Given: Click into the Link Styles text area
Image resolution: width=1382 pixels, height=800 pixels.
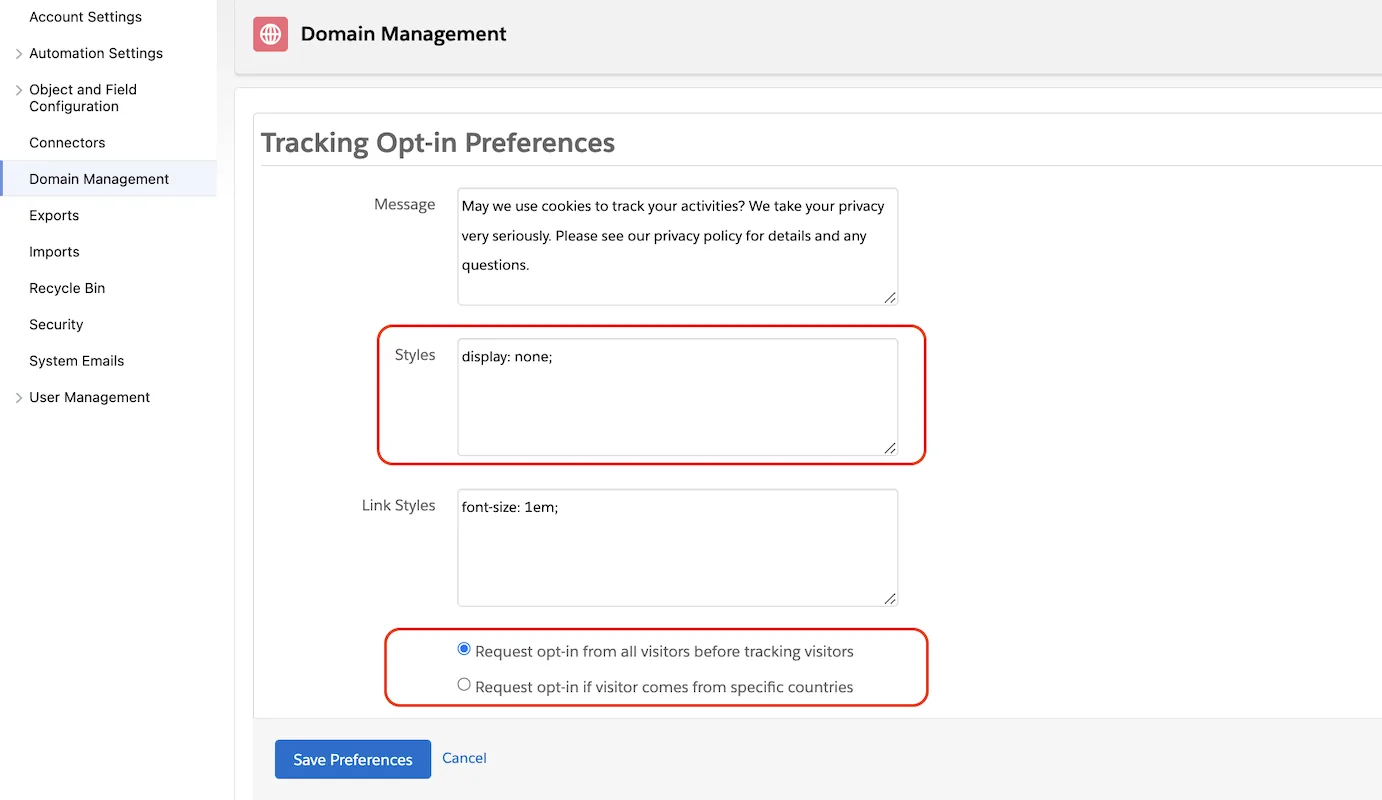Looking at the screenshot, I should coord(678,547).
